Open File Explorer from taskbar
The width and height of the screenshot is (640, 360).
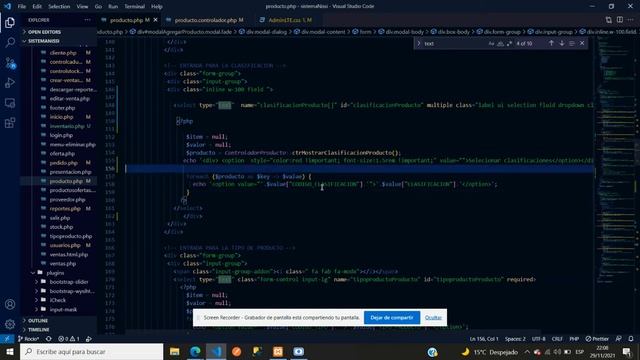[x=175, y=351]
